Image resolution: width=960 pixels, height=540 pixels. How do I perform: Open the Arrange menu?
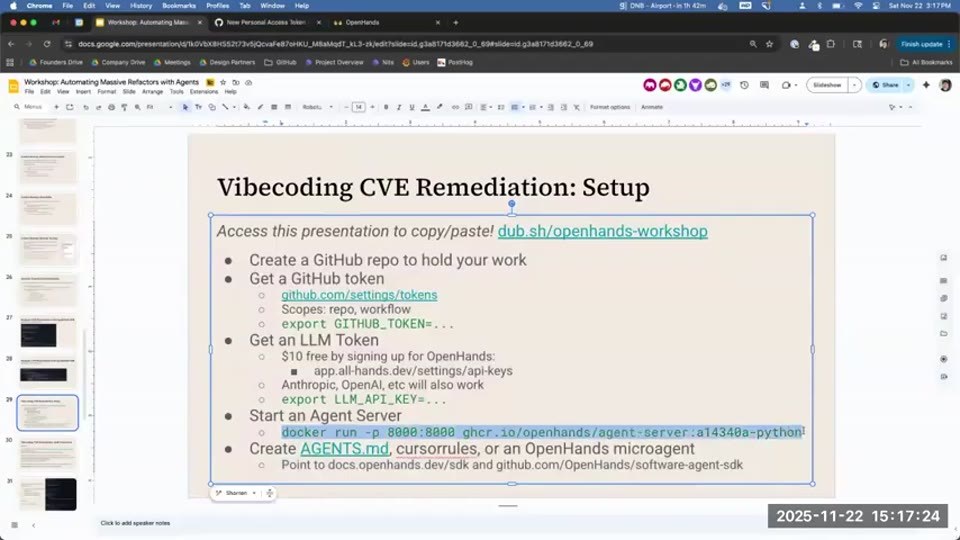click(152, 92)
